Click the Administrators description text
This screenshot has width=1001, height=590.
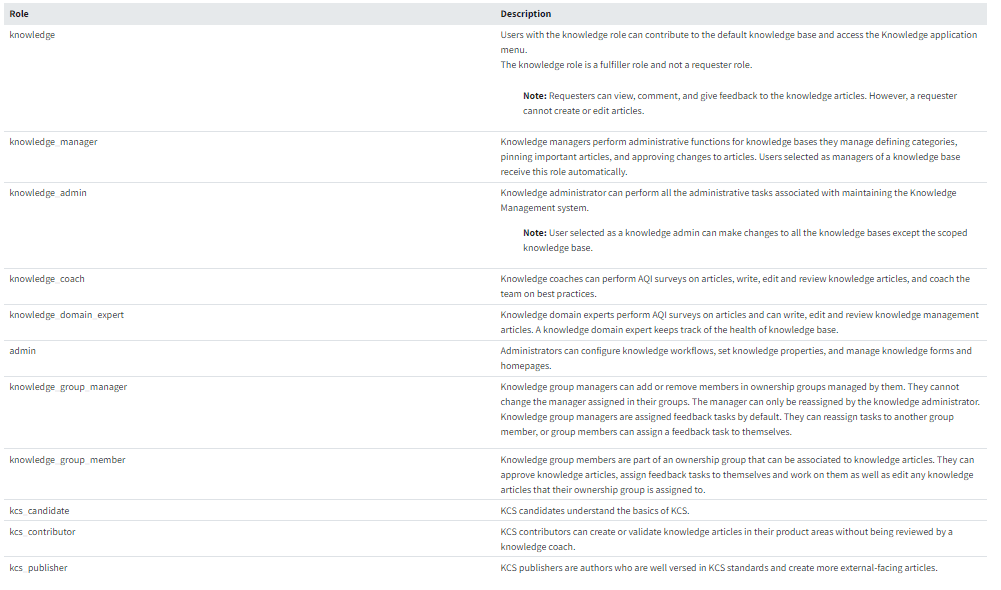[x=735, y=358]
